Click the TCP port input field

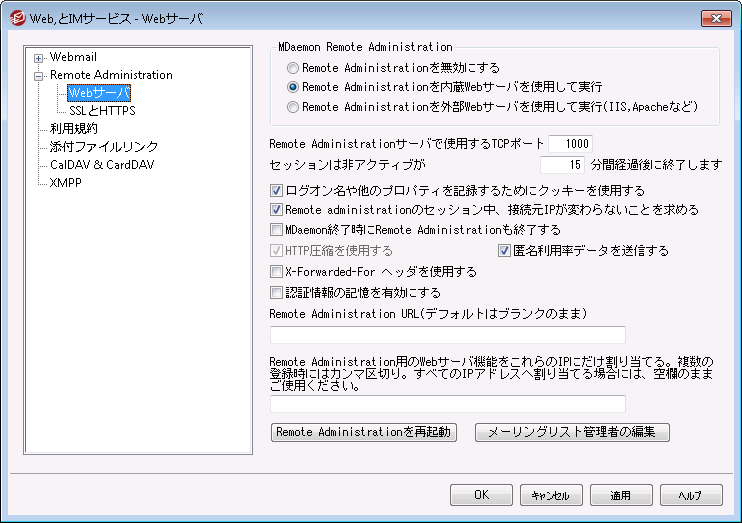point(571,143)
